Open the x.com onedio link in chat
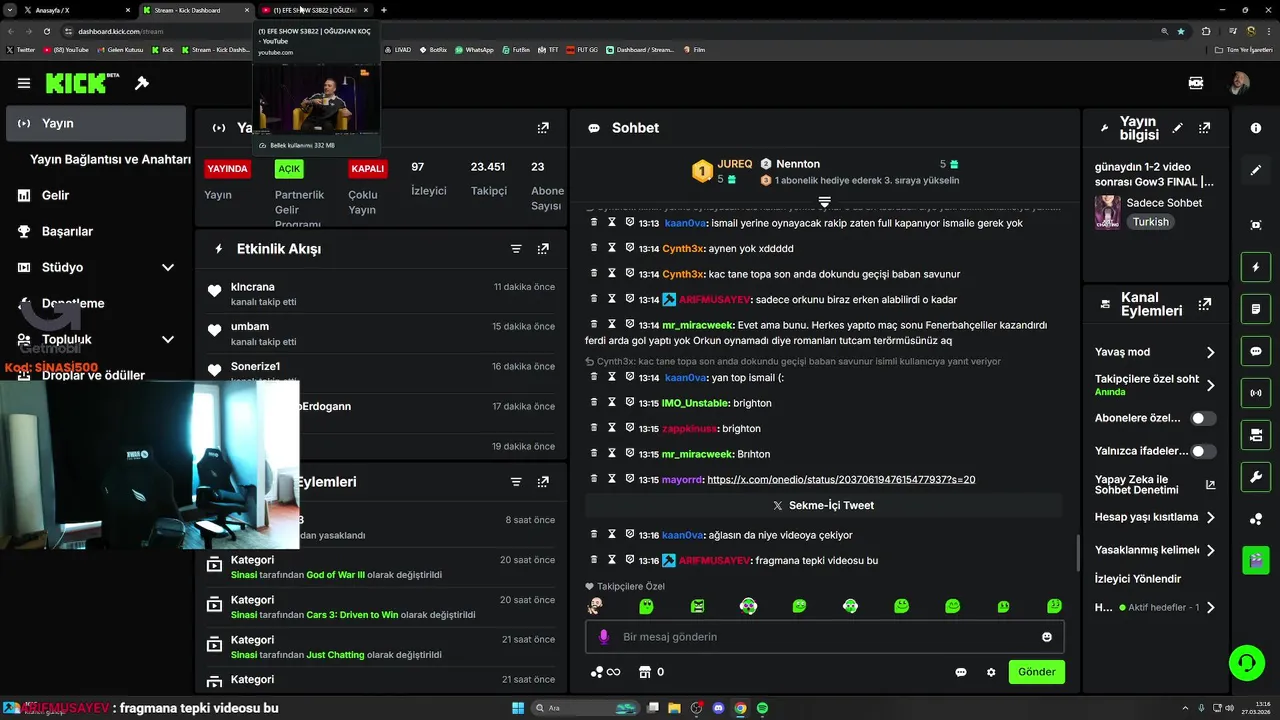1280x720 pixels. coord(841,480)
